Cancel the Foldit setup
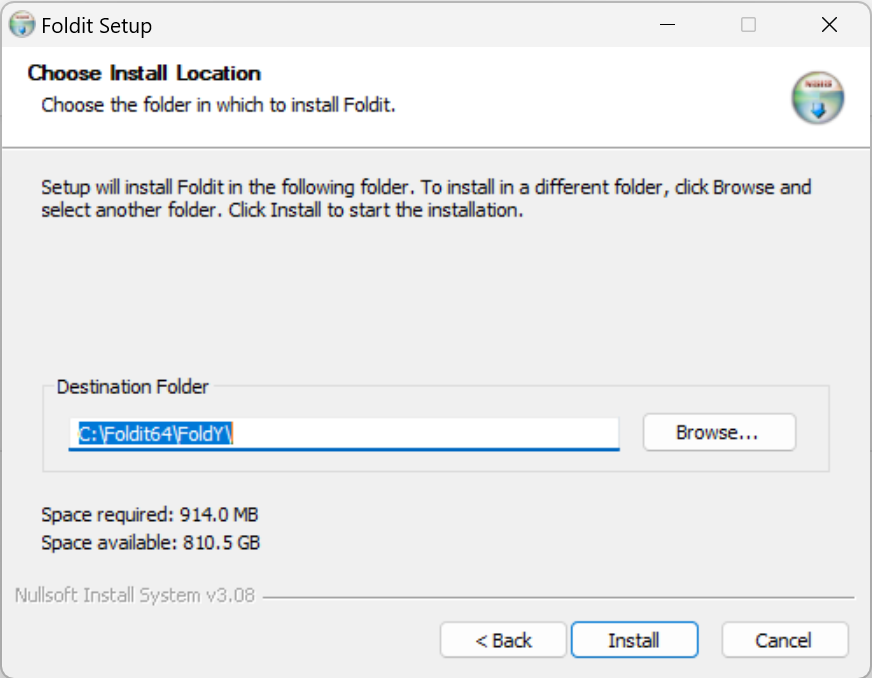Image resolution: width=872 pixels, height=678 pixels. click(784, 640)
